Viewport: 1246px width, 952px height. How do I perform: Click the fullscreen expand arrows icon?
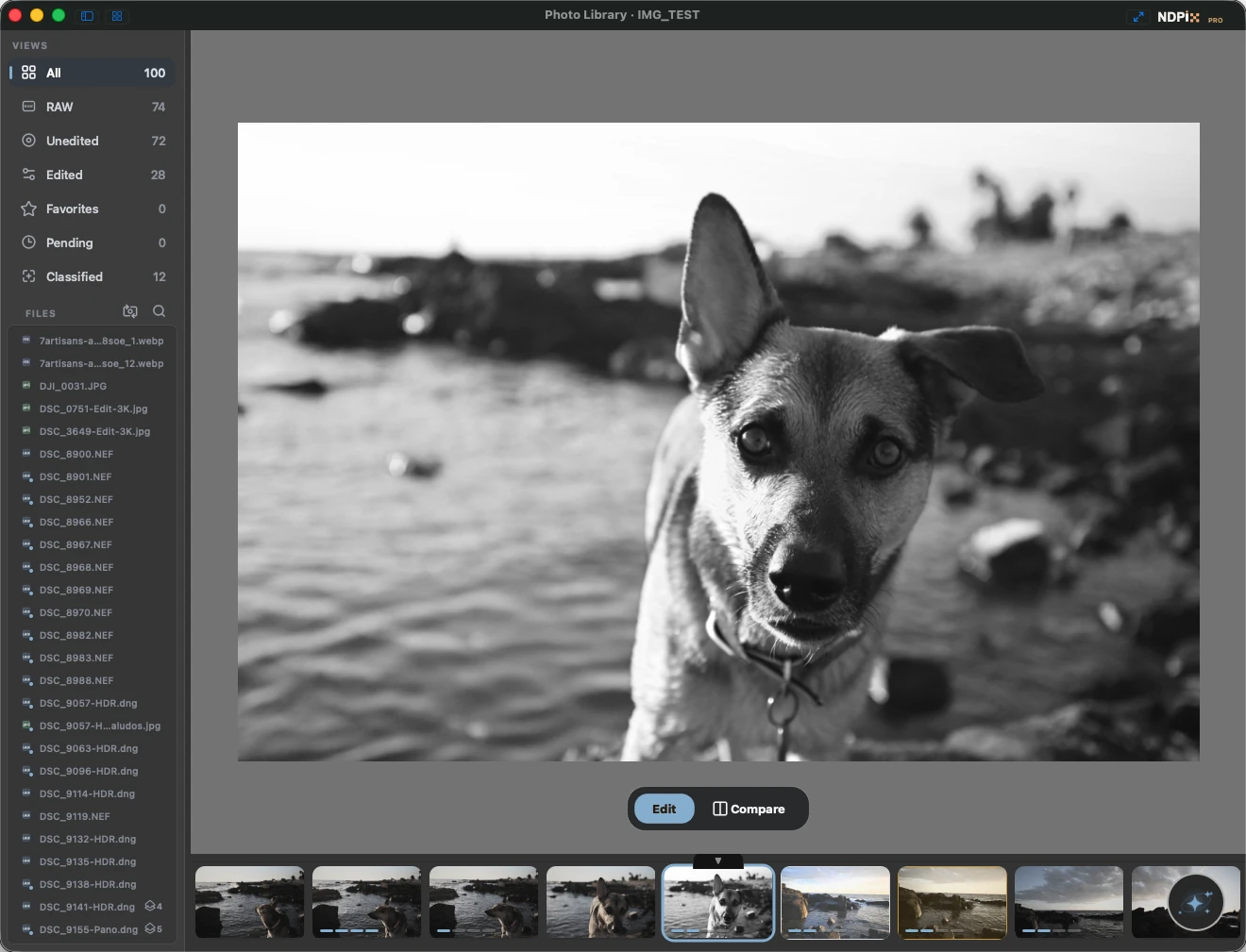click(x=1138, y=16)
